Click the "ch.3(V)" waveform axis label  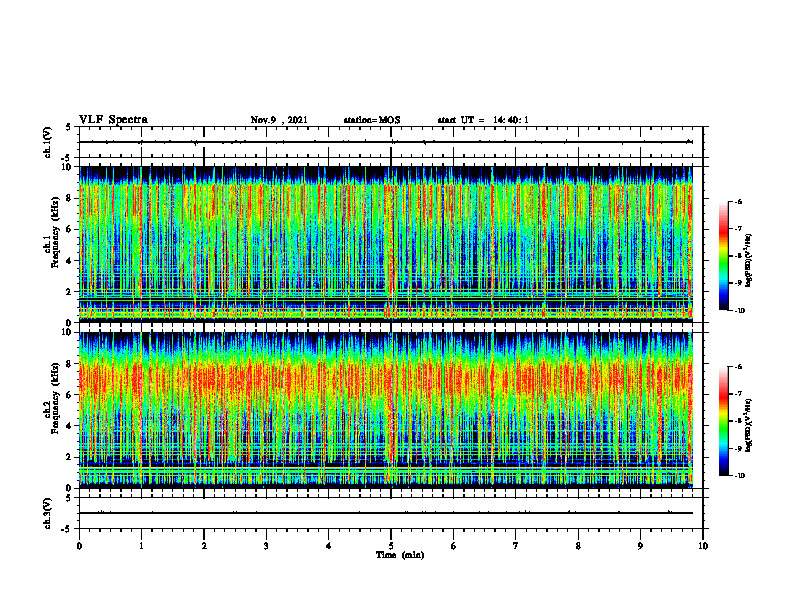(x=48, y=514)
